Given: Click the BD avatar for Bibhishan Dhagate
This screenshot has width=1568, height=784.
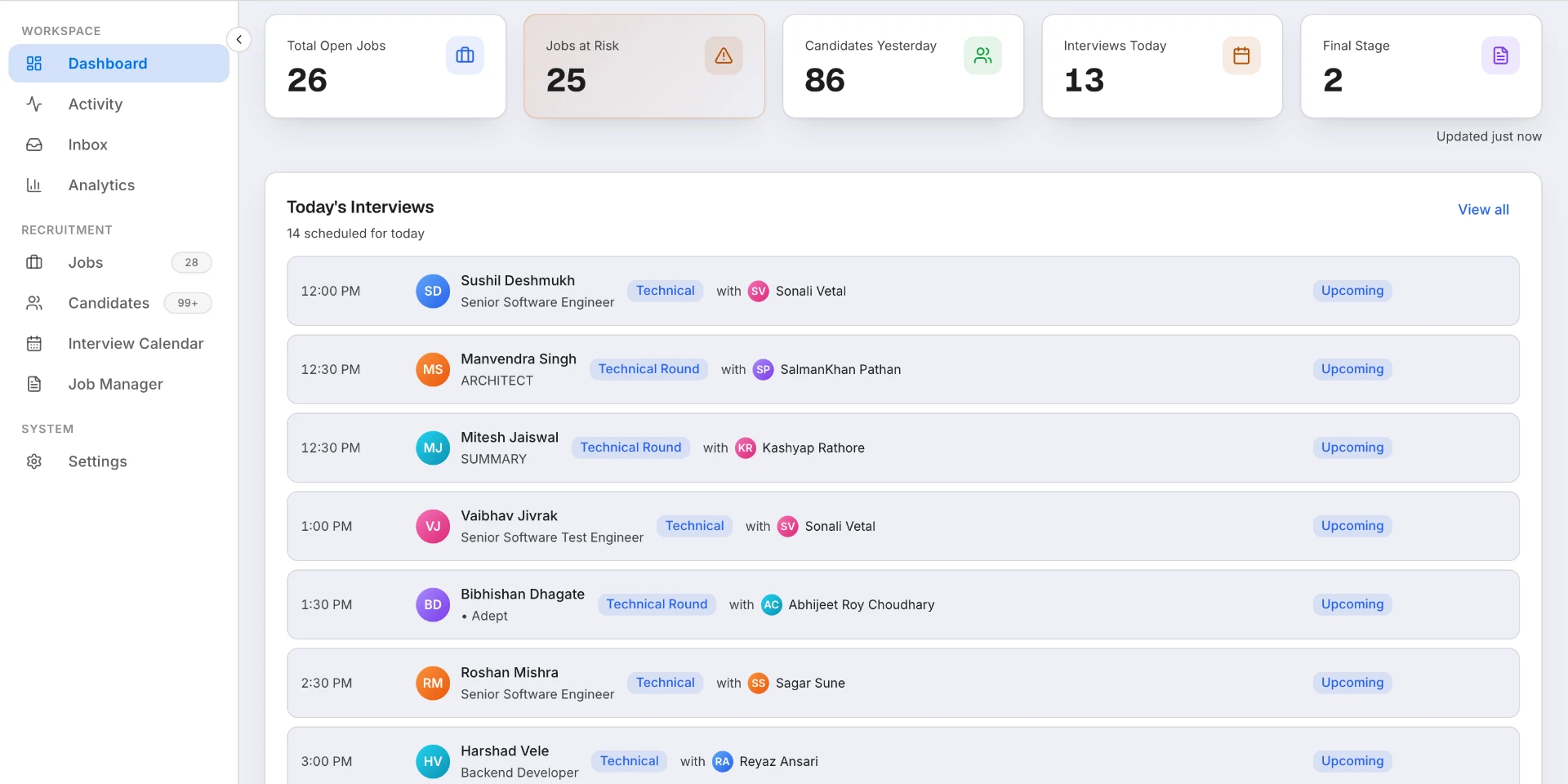Looking at the screenshot, I should [x=433, y=604].
